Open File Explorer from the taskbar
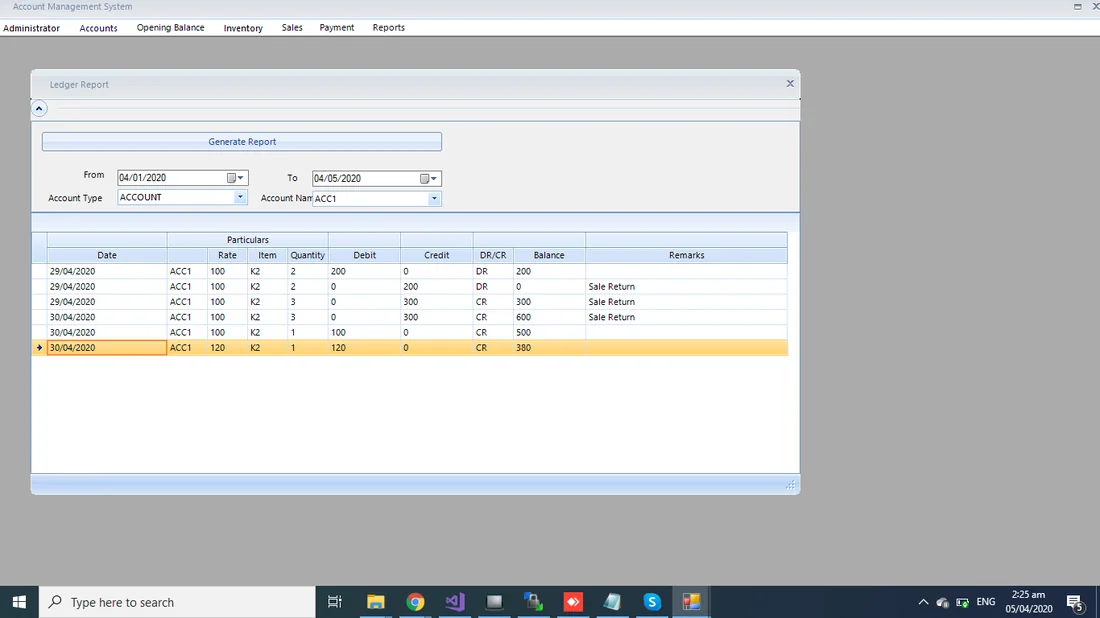The width and height of the screenshot is (1100, 618). (376, 602)
